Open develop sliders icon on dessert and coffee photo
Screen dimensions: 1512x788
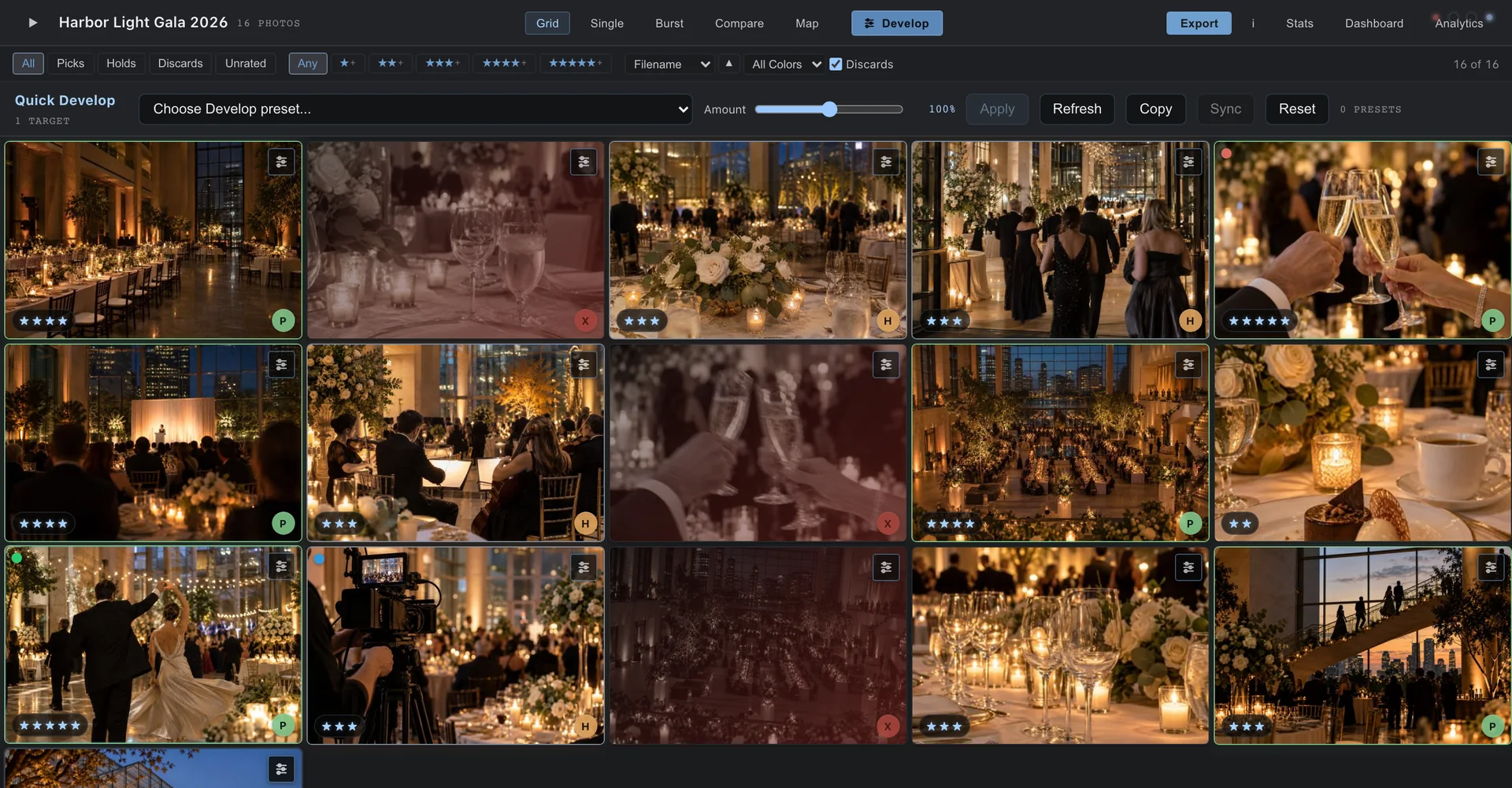[1491, 364]
